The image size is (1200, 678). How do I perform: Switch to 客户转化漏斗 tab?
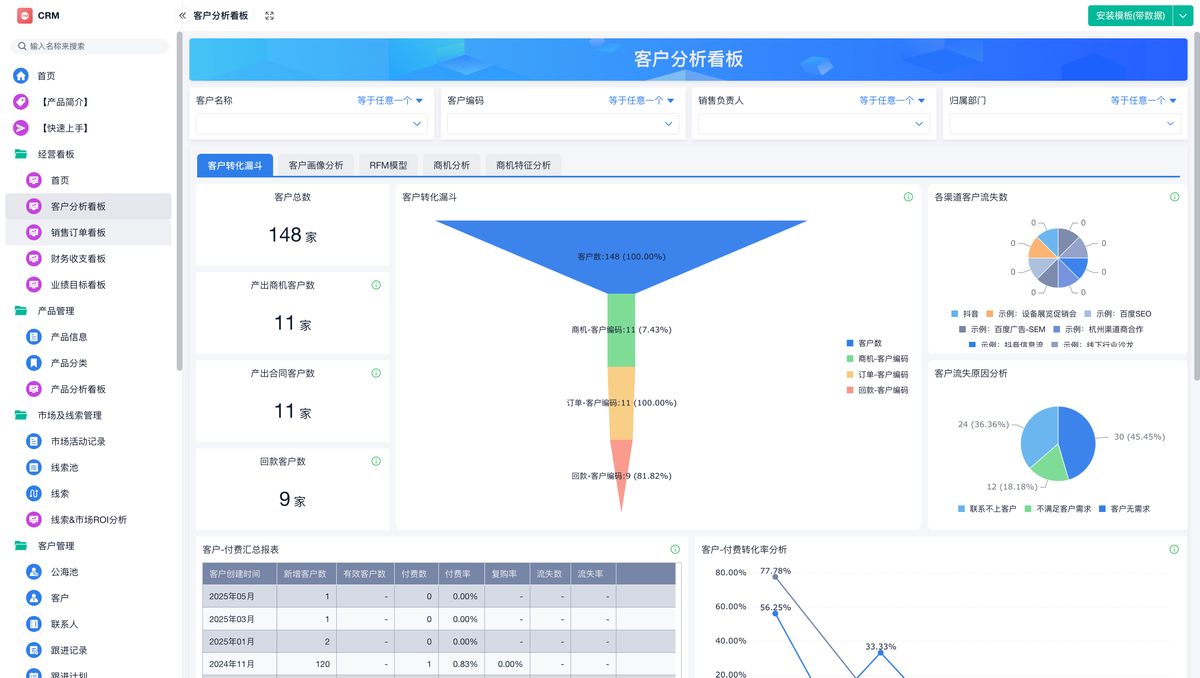click(235, 165)
